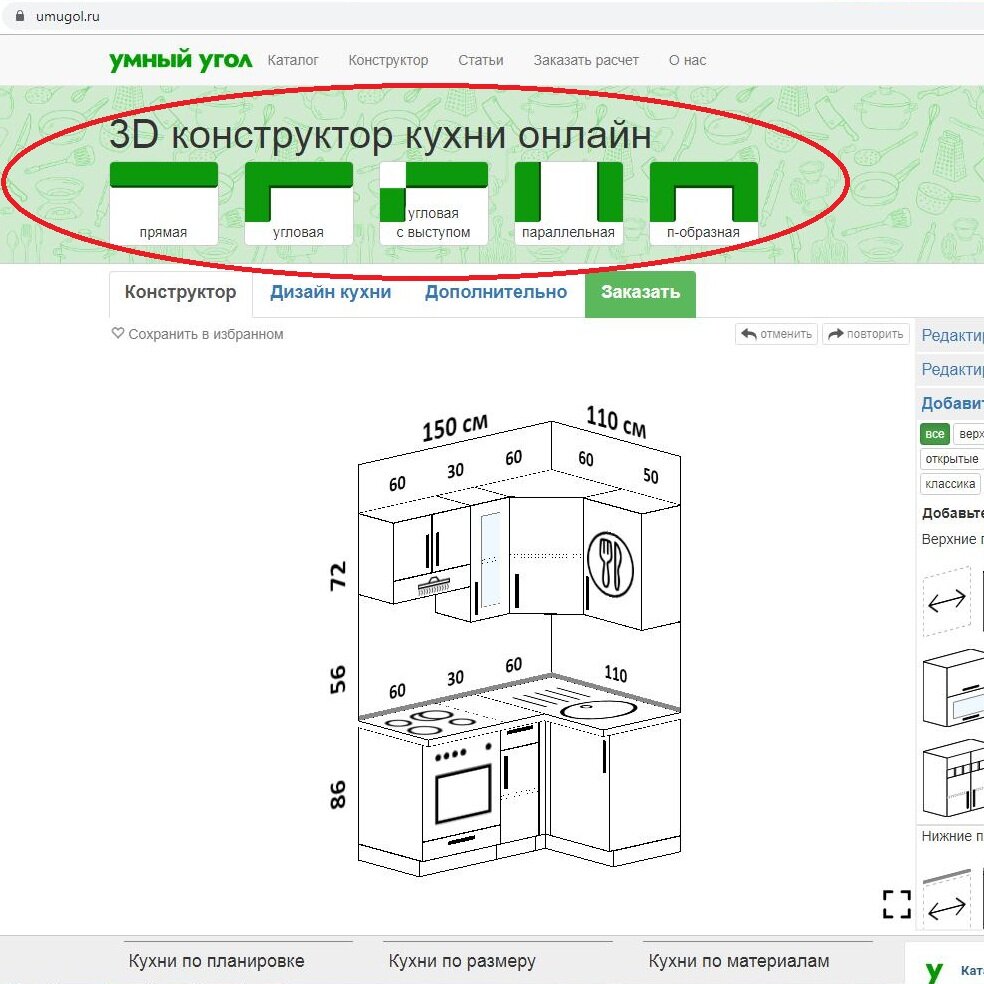Viewport: 984px width, 984px height.
Task: Open Кухни по планировке footer link
Action: click(217, 961)
